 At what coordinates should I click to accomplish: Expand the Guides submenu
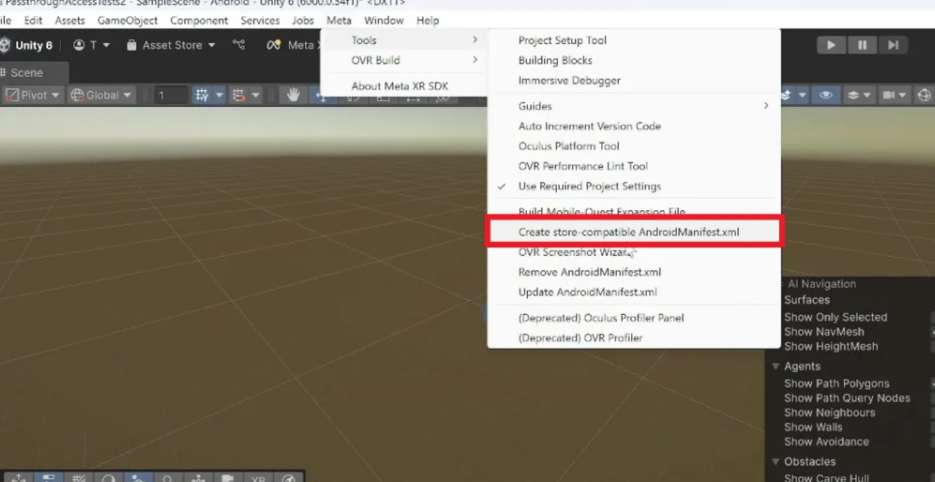(x=634, y=106)
